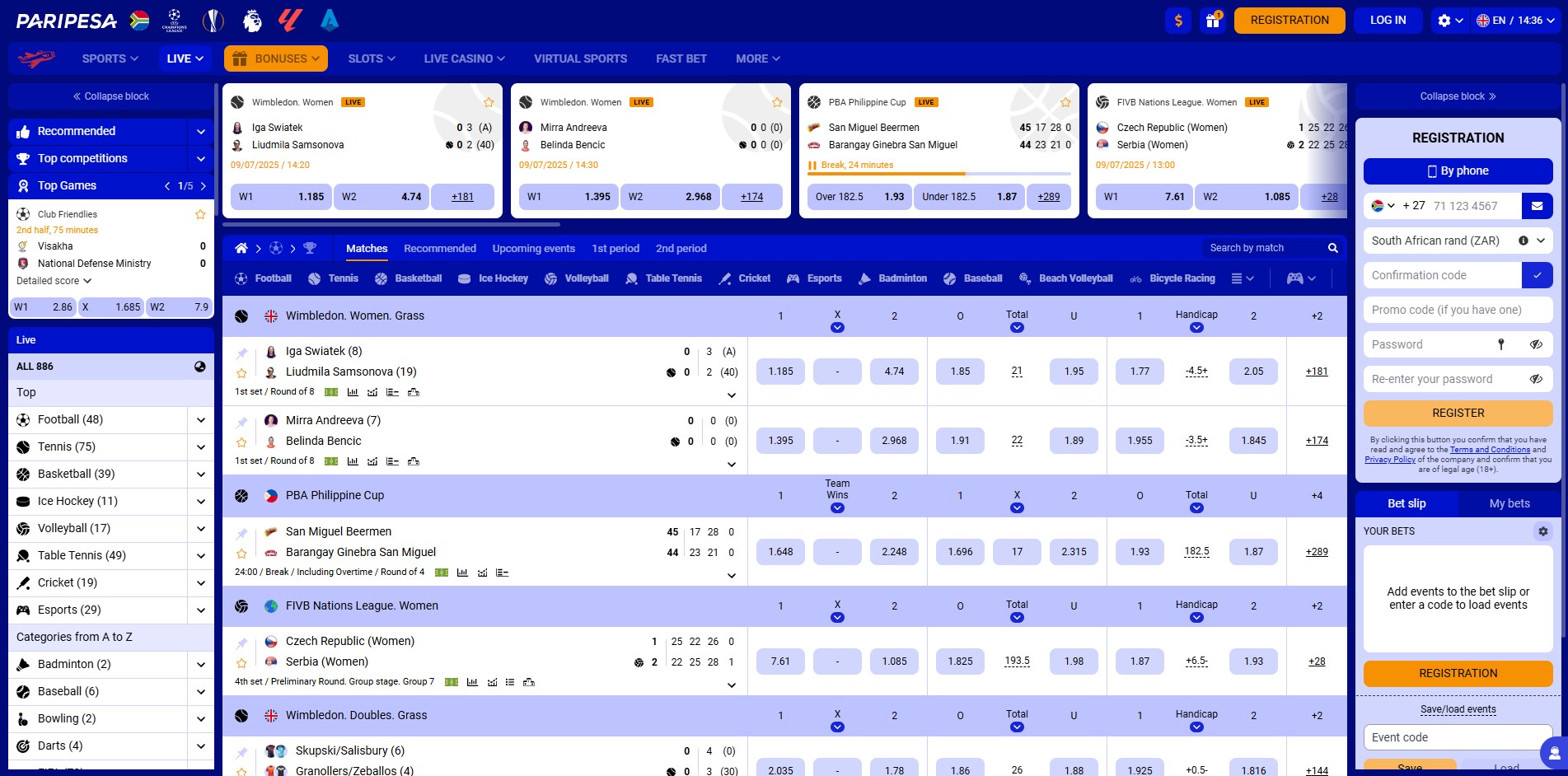Switch to the Recommended tab
The height and width of the screenshot is (776, 1568).
click(x=439, y=248)
